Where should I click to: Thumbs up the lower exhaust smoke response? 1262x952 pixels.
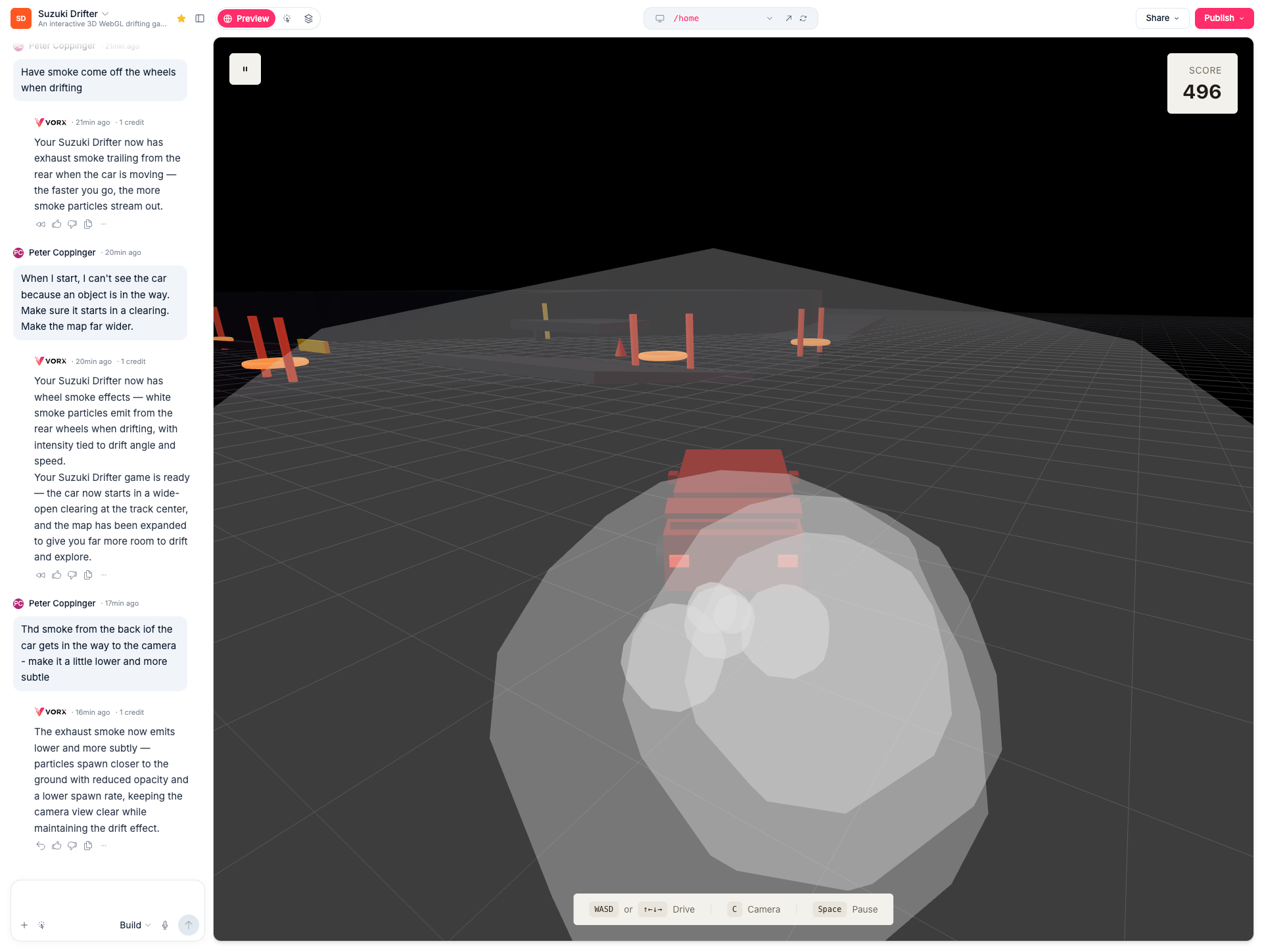pos(57,846)
